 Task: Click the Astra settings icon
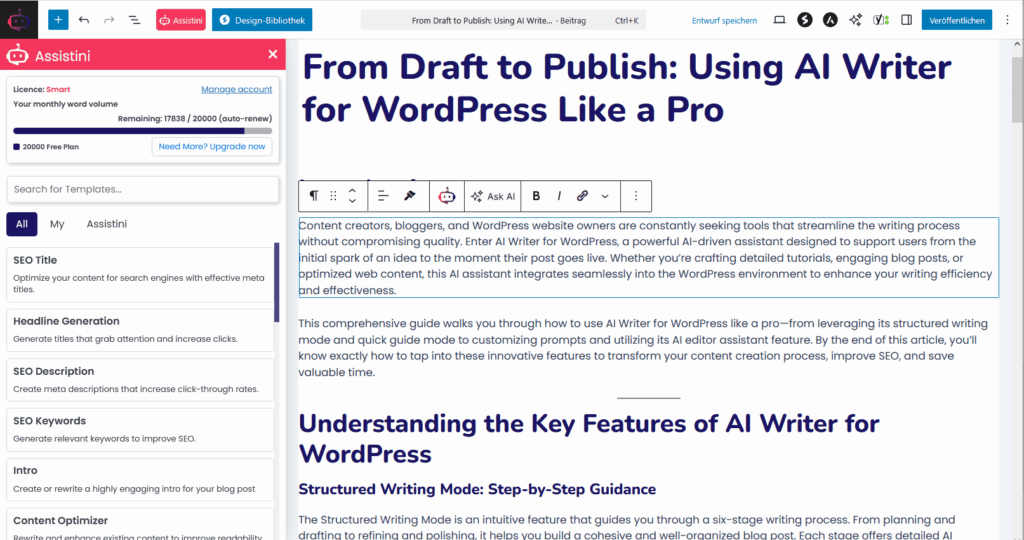coord(830,20)
